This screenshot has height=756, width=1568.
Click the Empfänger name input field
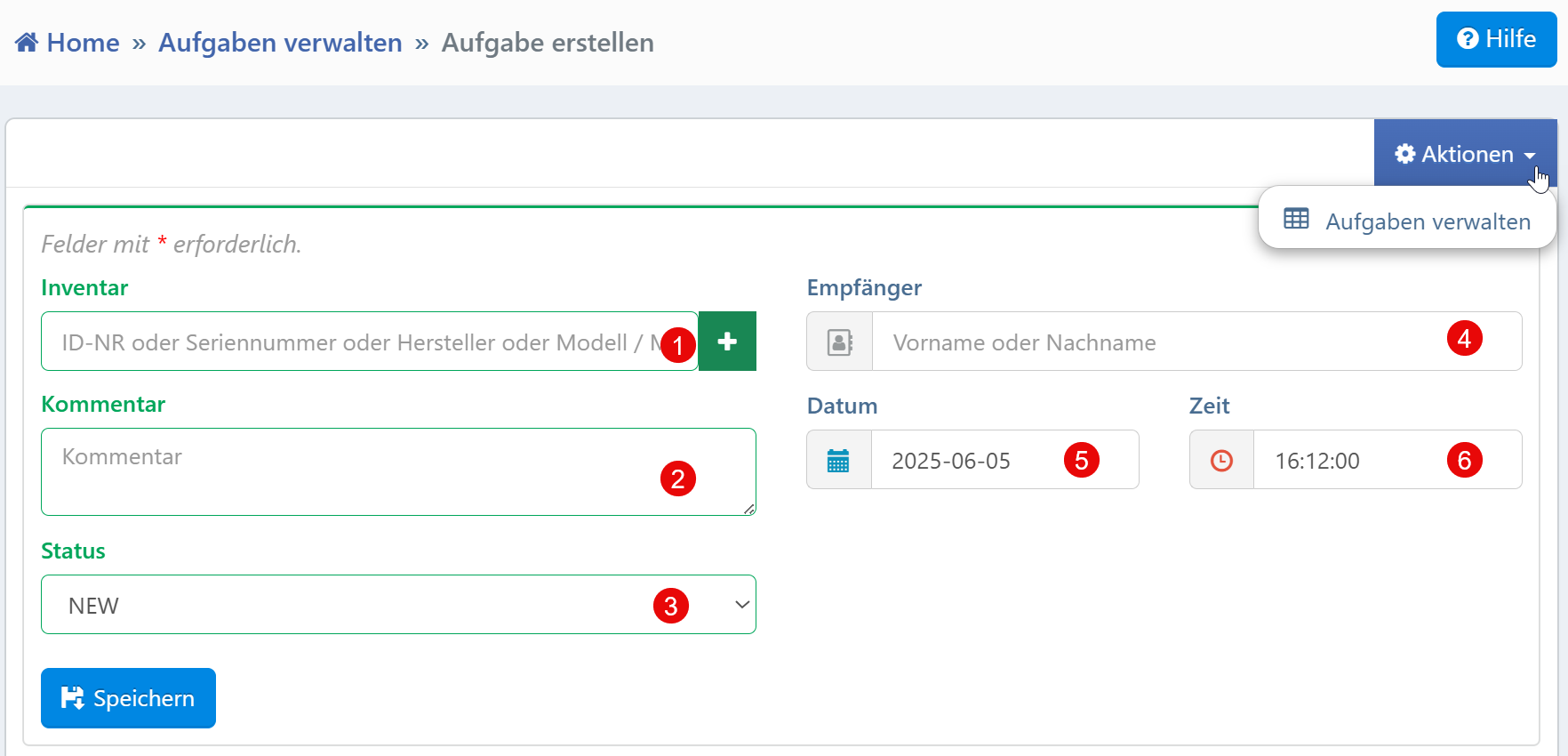tap(1156, 342)
